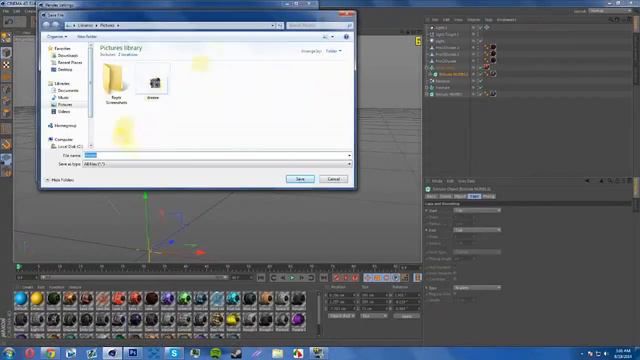Screen dimensions: 640x360
Task: Open Documents library in navigation pane
Action: (x=68, y=91)
